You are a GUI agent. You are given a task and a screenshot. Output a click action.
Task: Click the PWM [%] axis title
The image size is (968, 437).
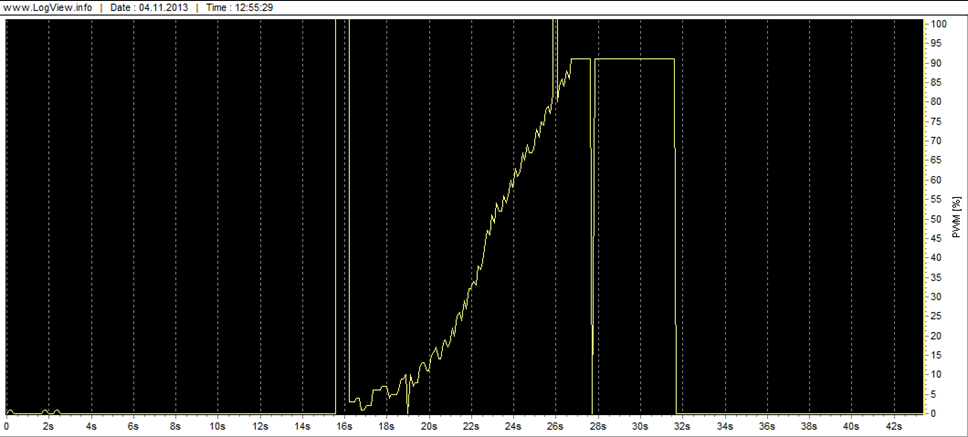point(958,217)
